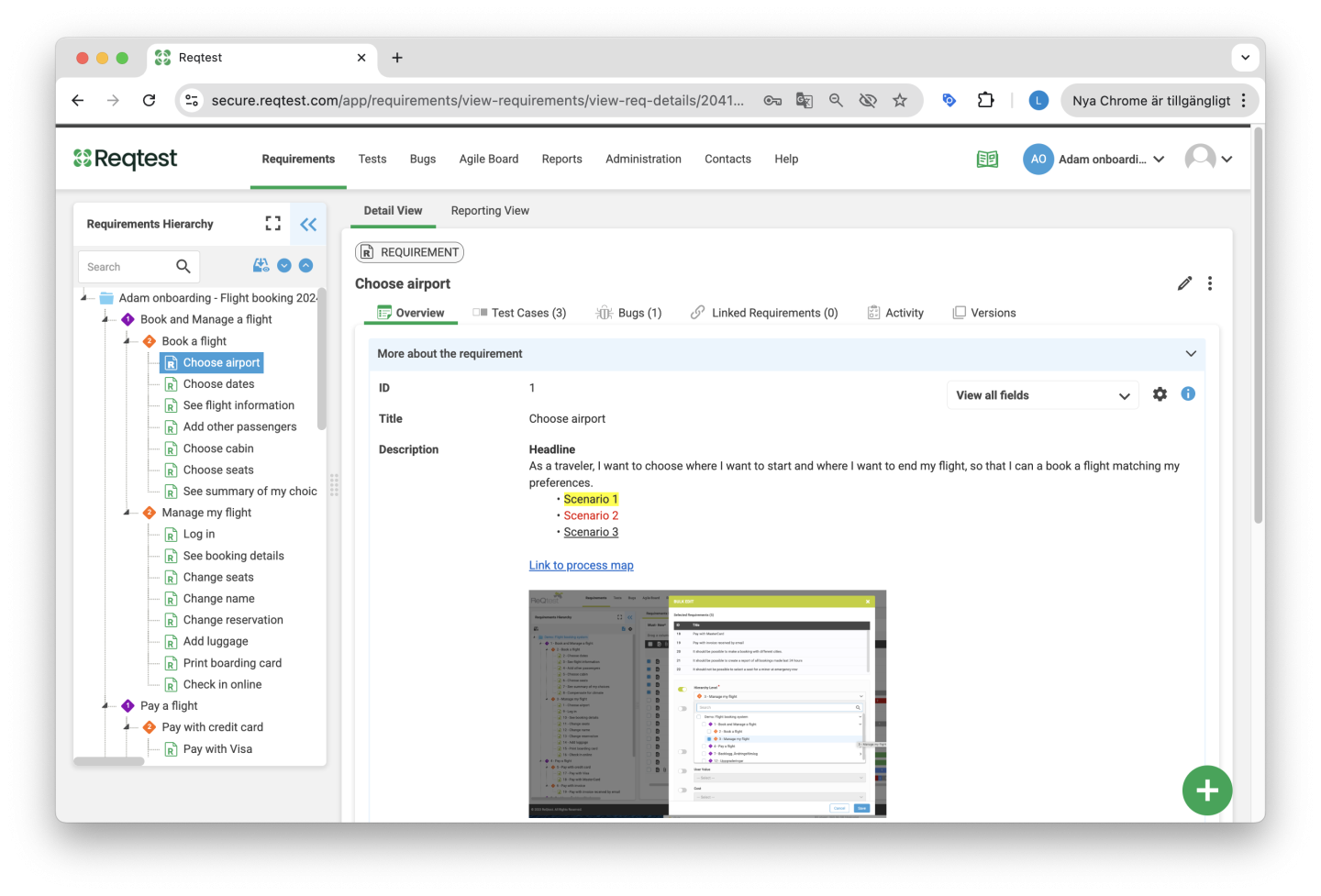Follow the Link to process map

[582, 565]
